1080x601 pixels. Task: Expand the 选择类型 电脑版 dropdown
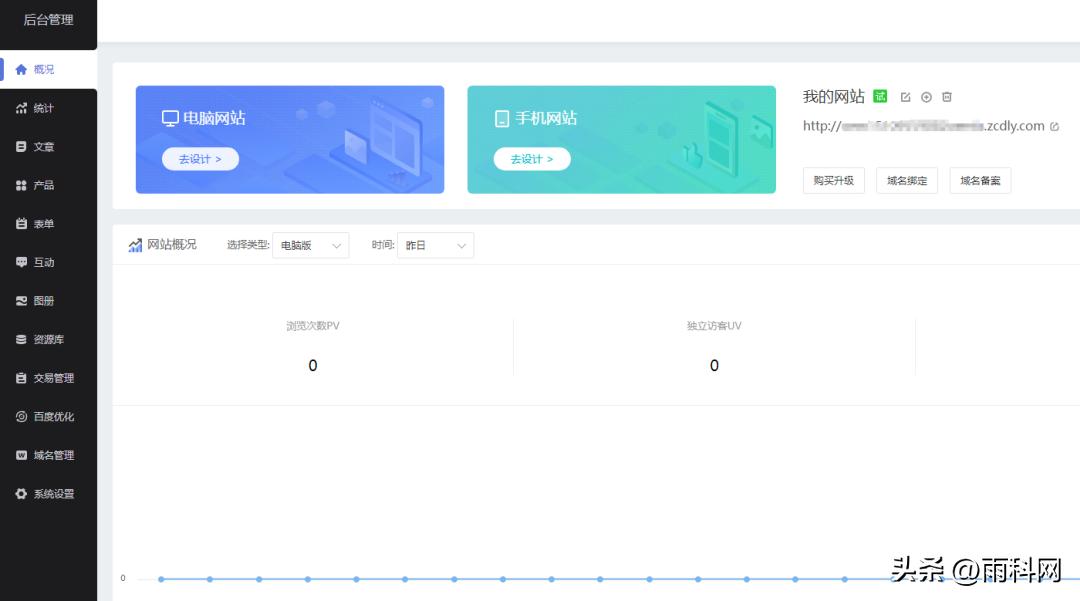[x=311, y=245]
